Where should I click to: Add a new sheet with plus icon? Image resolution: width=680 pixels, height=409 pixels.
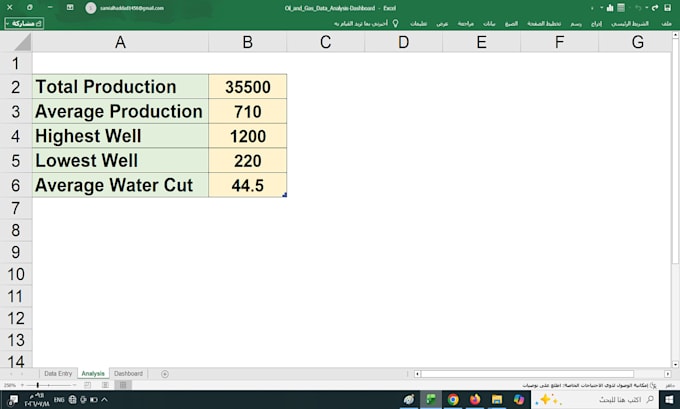click(x=165, y=374)
